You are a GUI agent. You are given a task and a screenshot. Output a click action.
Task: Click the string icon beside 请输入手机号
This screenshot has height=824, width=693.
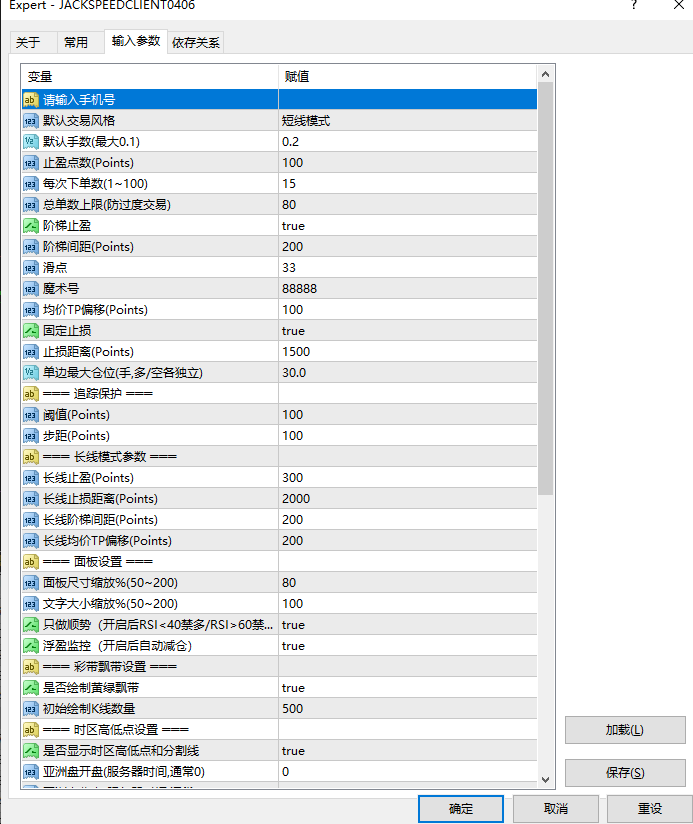pos(30,99)
